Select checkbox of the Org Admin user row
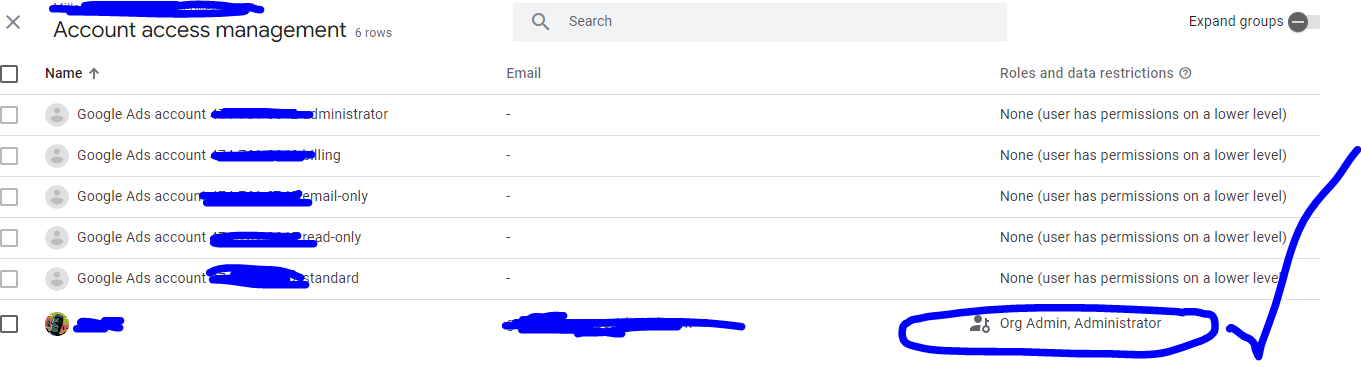 click(9, 324)
